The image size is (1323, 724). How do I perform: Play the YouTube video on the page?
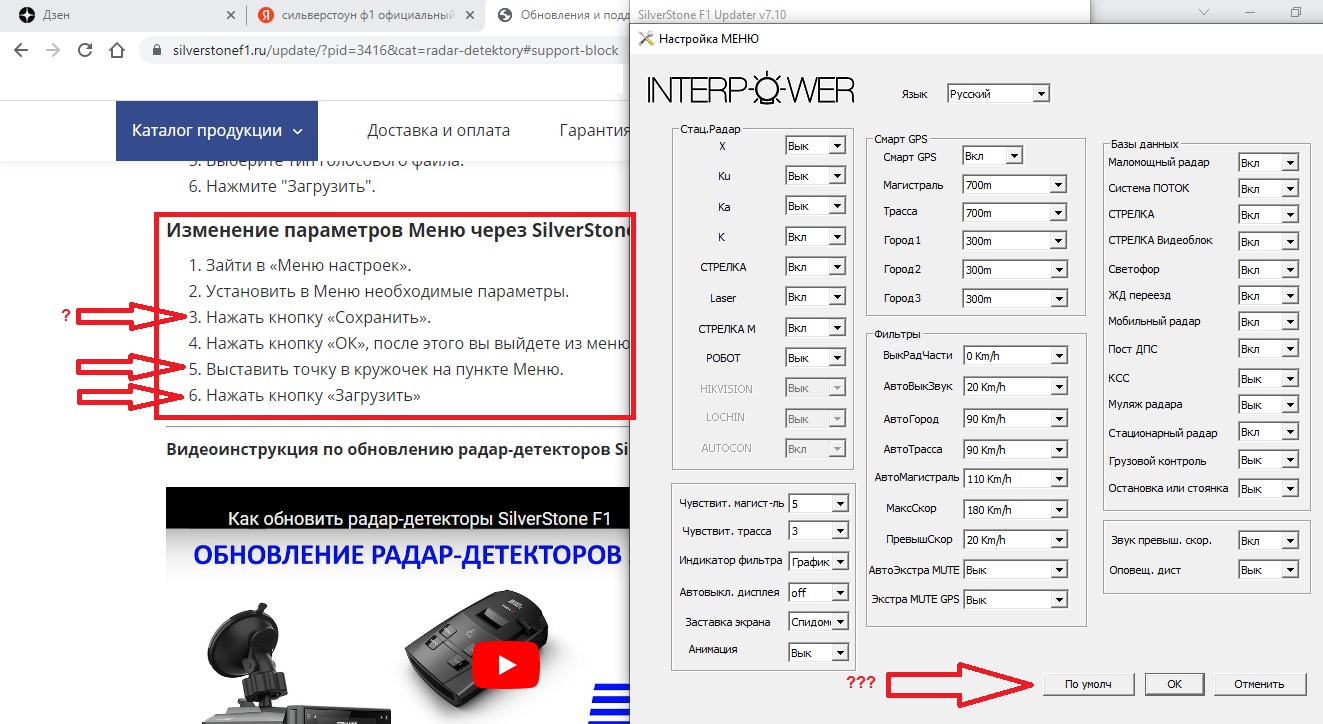[506, 666]
